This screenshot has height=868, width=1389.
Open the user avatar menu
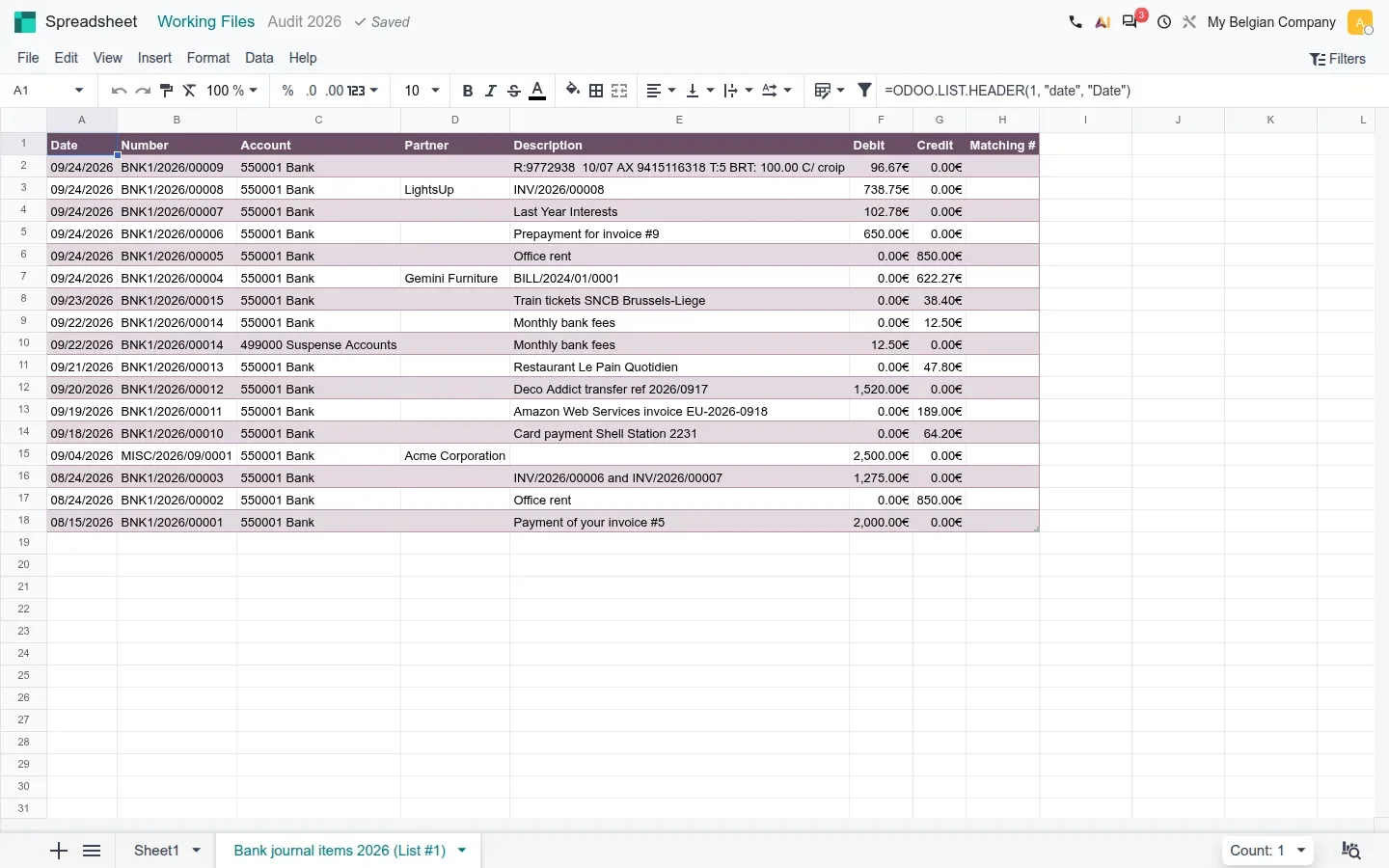coord(1360,22)
